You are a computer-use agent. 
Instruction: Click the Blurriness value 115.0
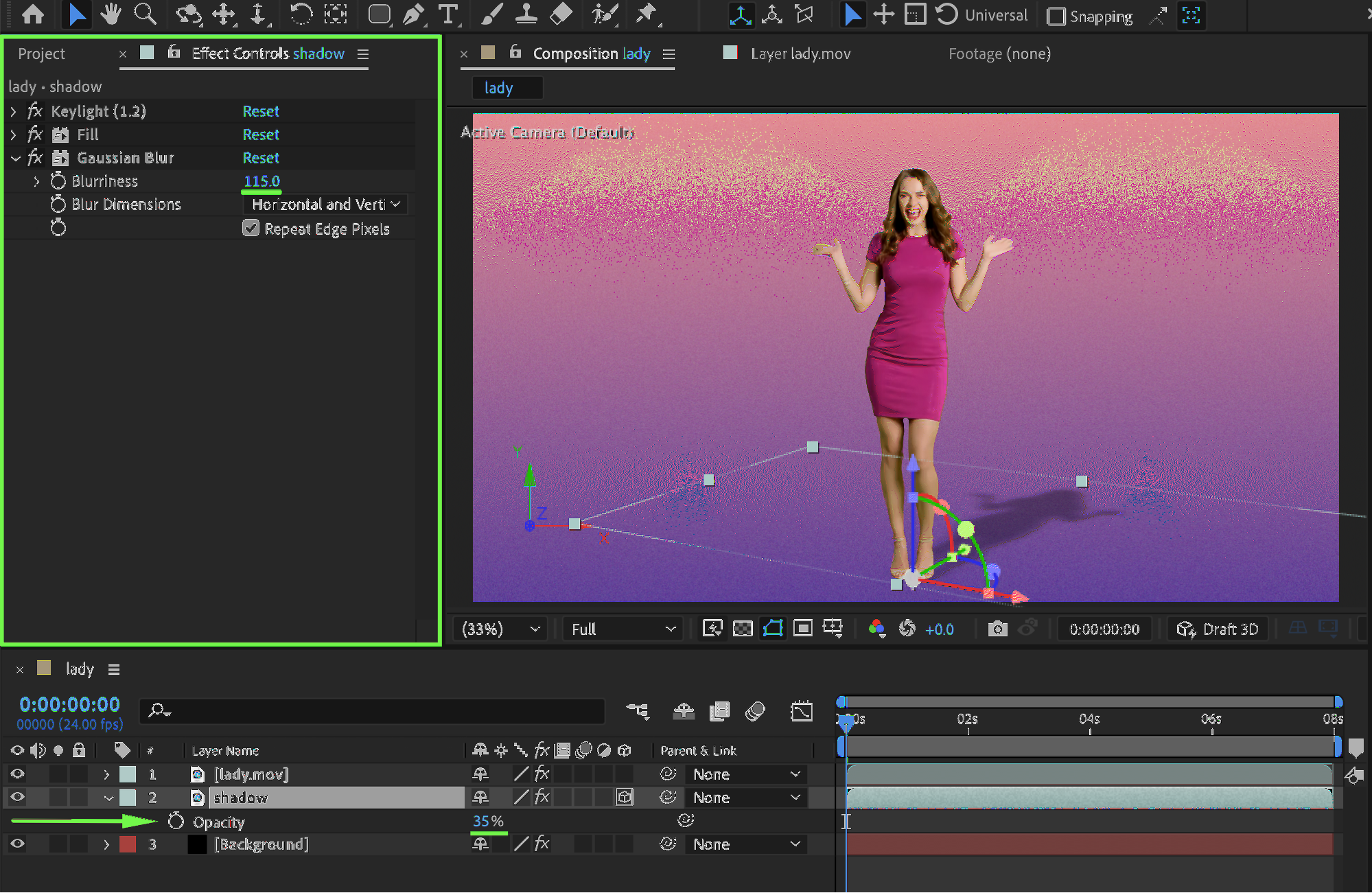coord(261,181)
